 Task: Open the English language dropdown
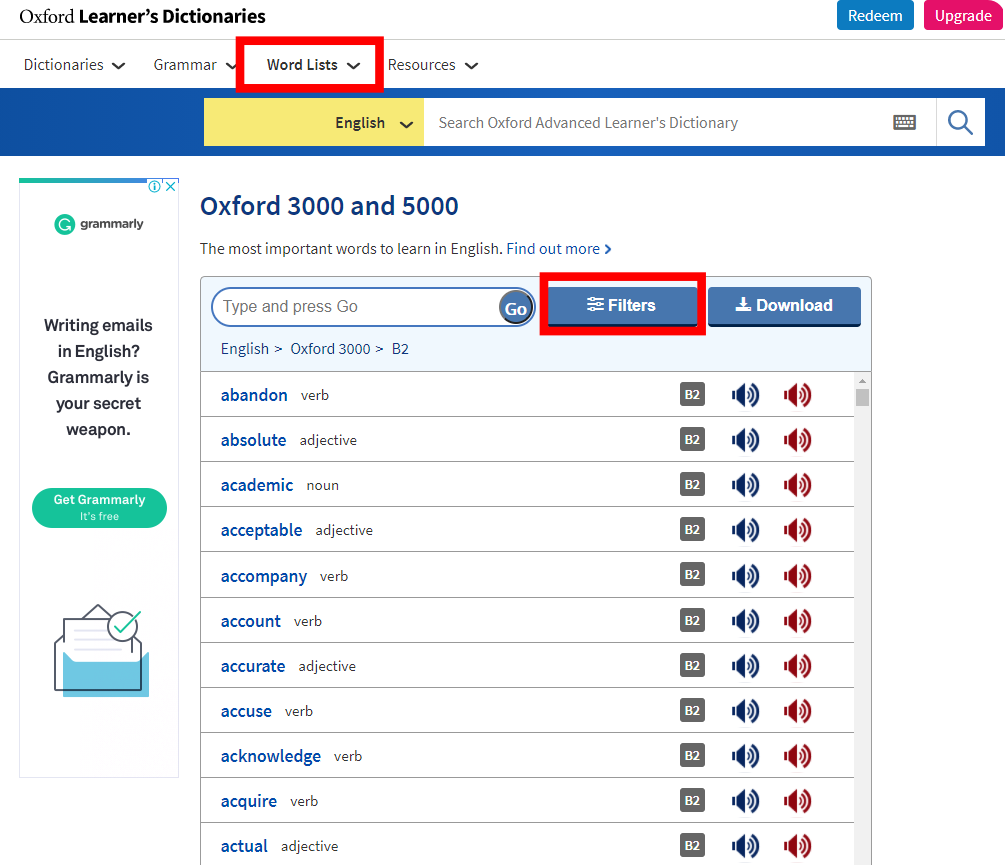tap(313, 122)
